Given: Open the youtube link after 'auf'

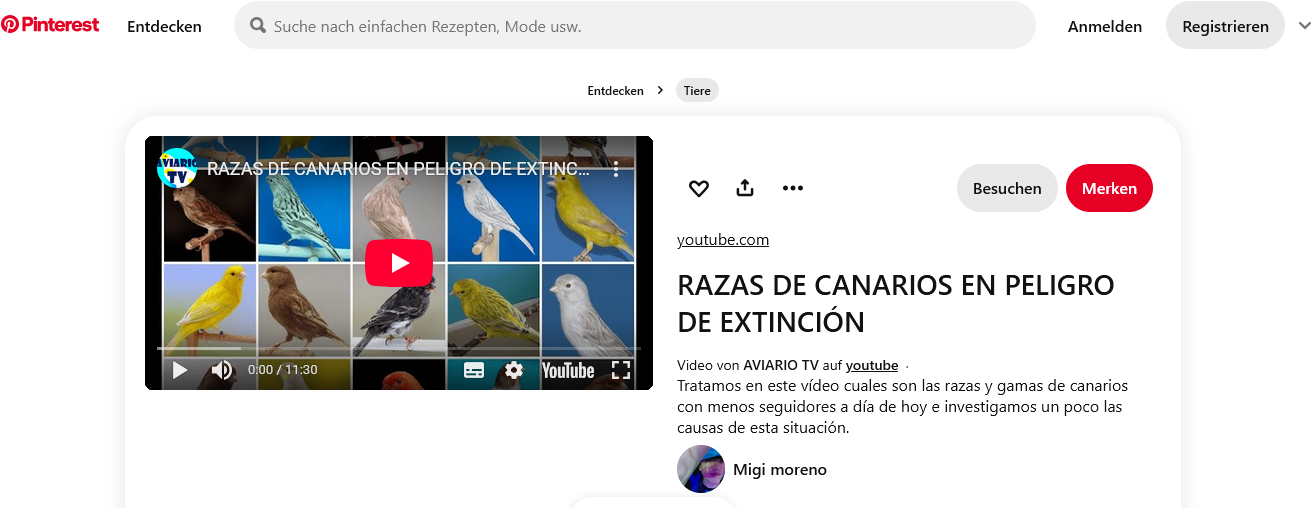Looking at the screenshot, I should [872, 366].
